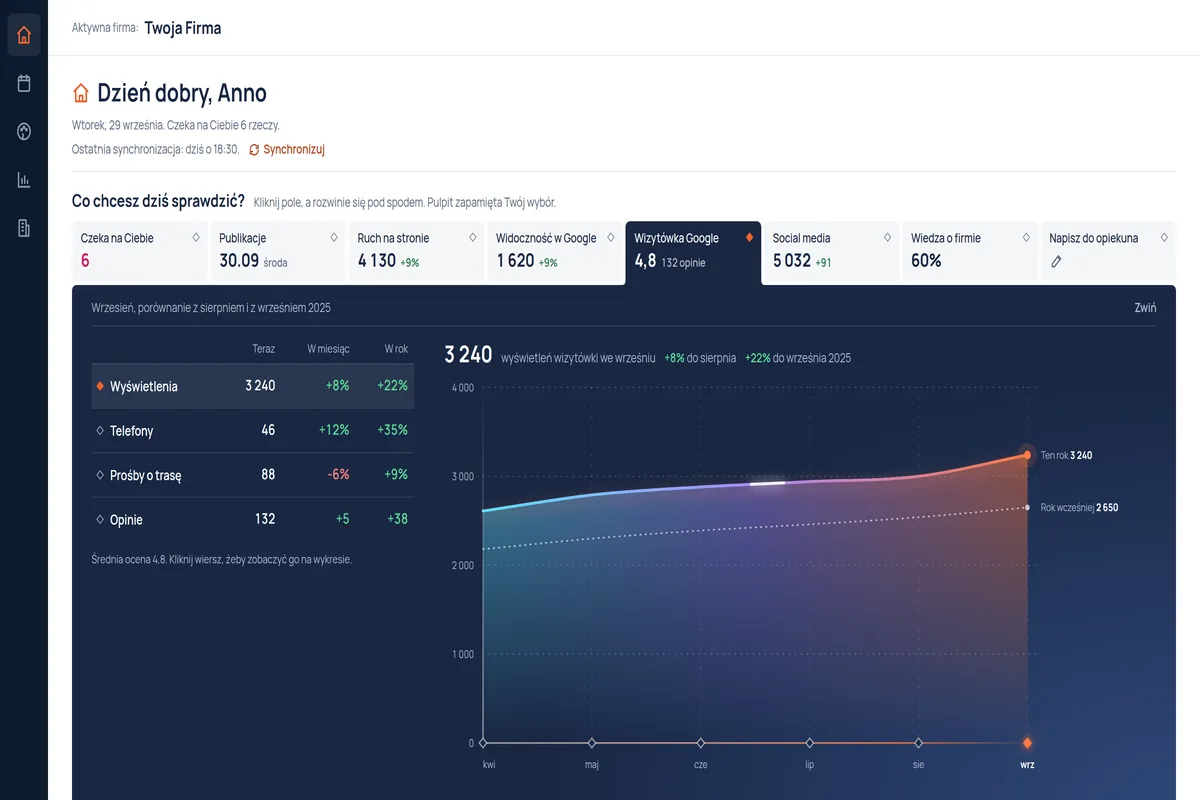This screenshot has height=800, width=1200.
Task: Click the pencil icon under Napisz do opiekuna
Action: point(1056,261)
